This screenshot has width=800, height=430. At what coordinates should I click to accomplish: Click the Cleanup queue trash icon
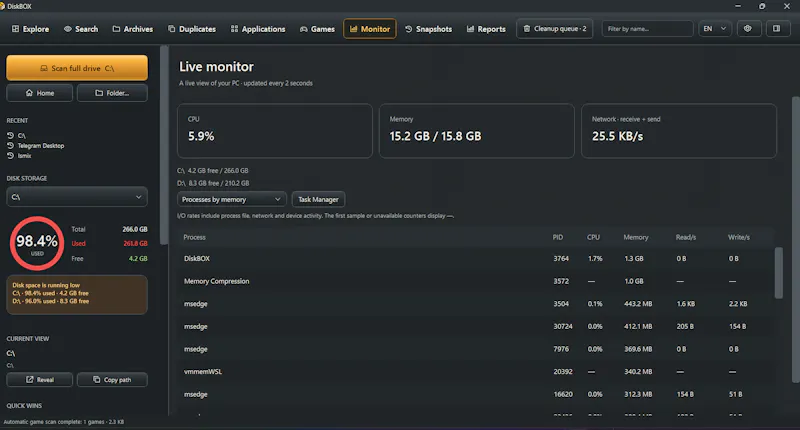[527, 29]
